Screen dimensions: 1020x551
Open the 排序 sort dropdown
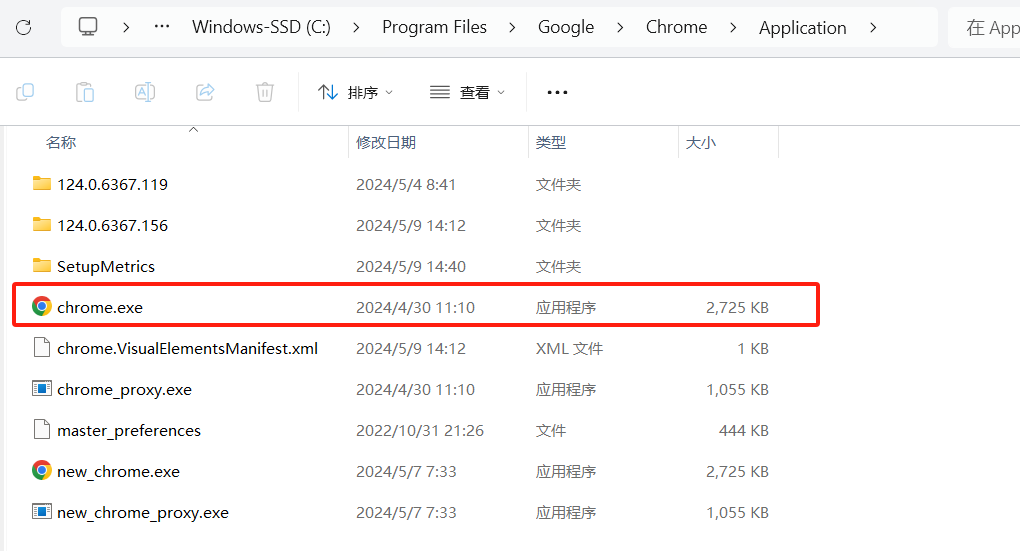355,92
